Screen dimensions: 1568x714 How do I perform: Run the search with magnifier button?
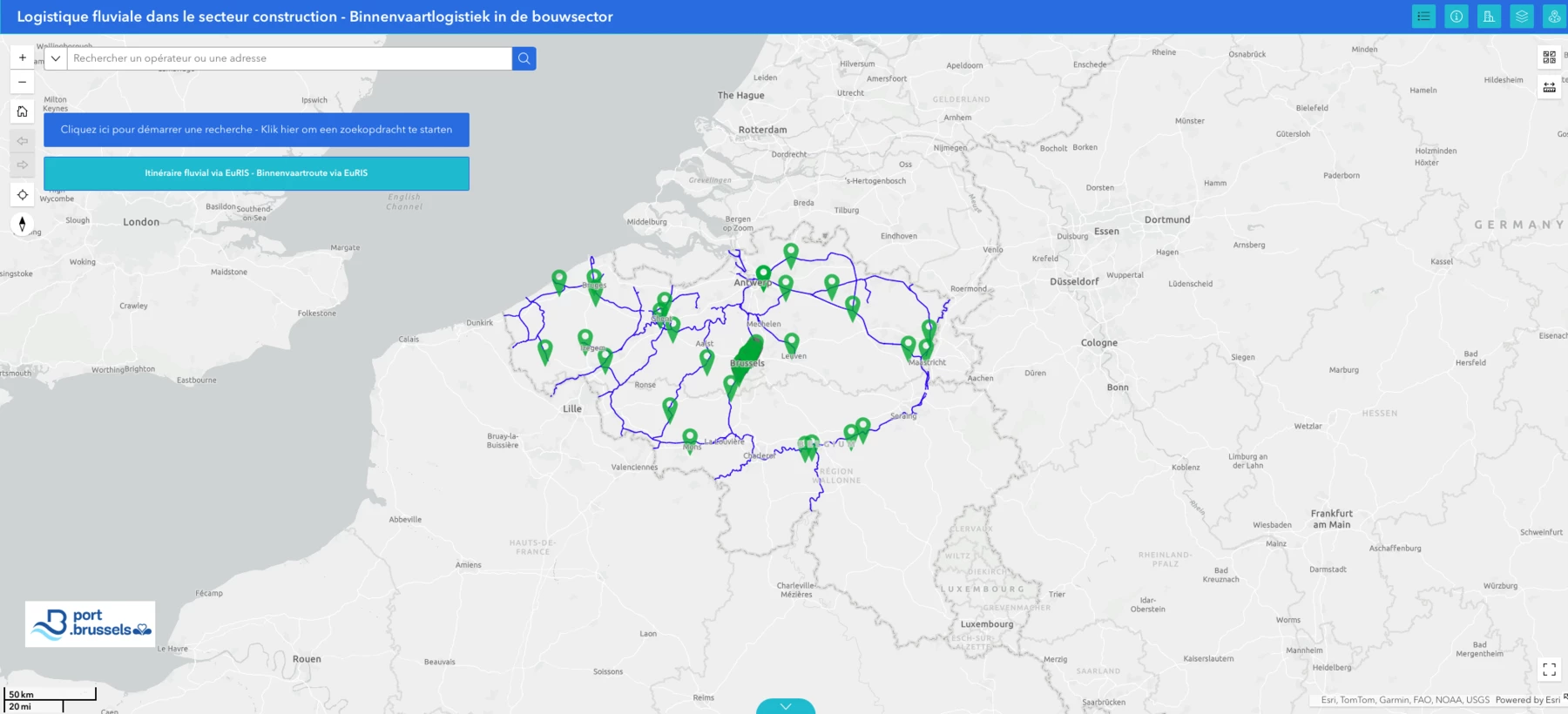pyautogui.click(x=524, y=58)
